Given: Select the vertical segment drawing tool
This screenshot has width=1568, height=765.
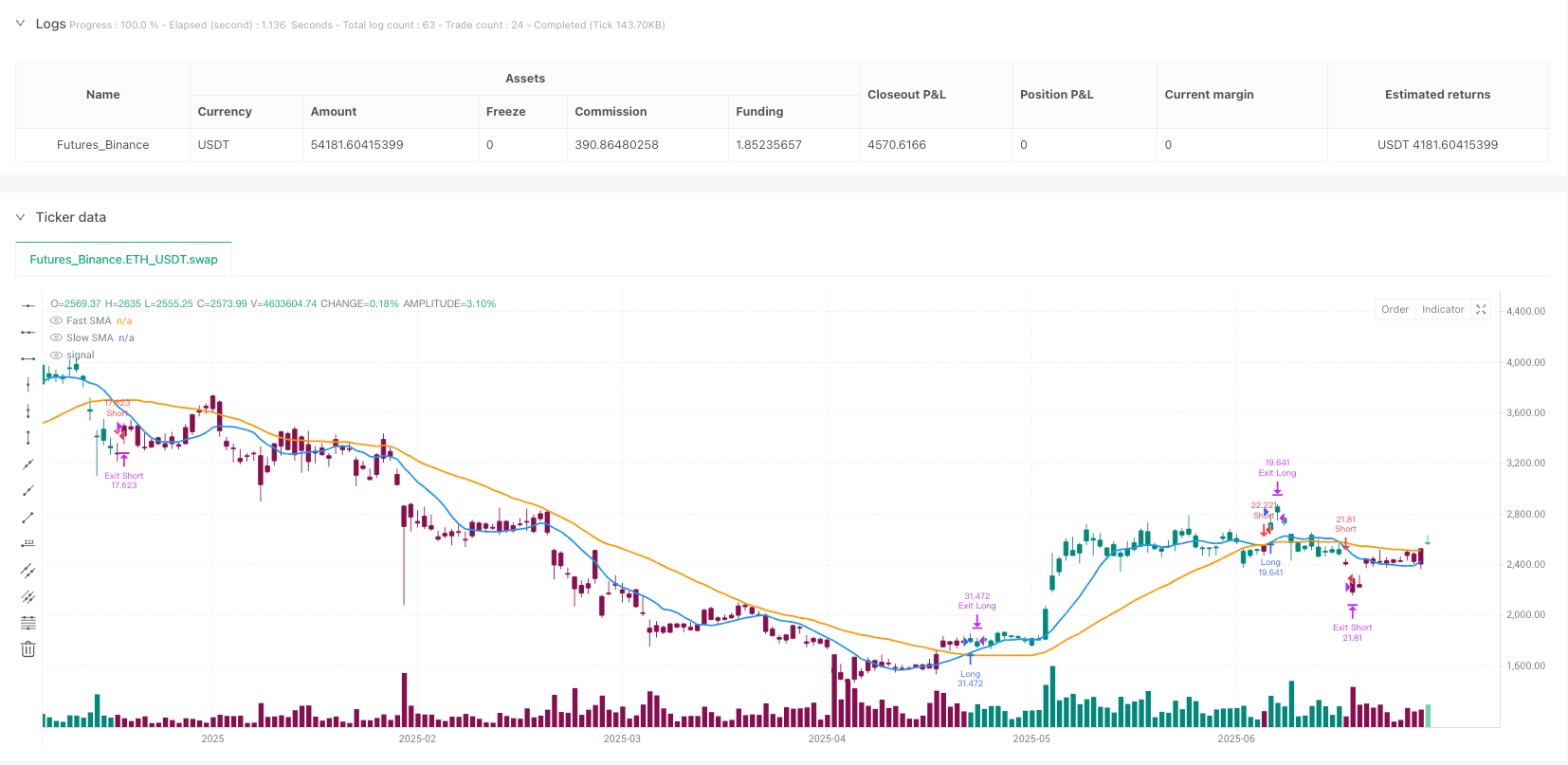Looking at the screenshot, I should point(28,438).
